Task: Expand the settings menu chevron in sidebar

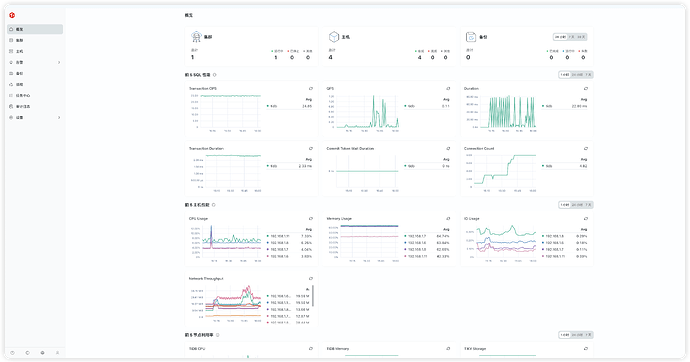Action: [59, 117]
